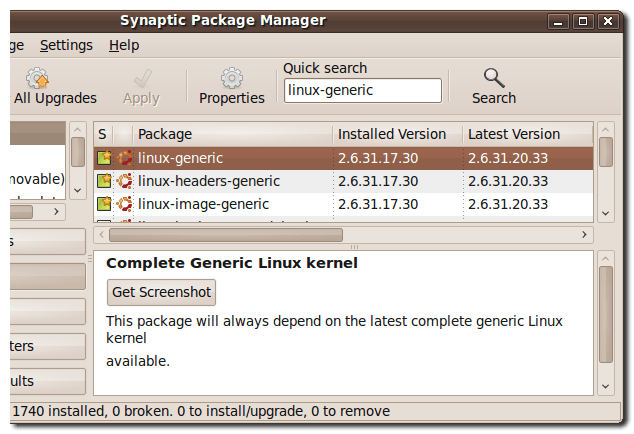This screenshot has height=434, width=634.
Task: Click the Get Screenshot button
Action: [x=161, y=292]
